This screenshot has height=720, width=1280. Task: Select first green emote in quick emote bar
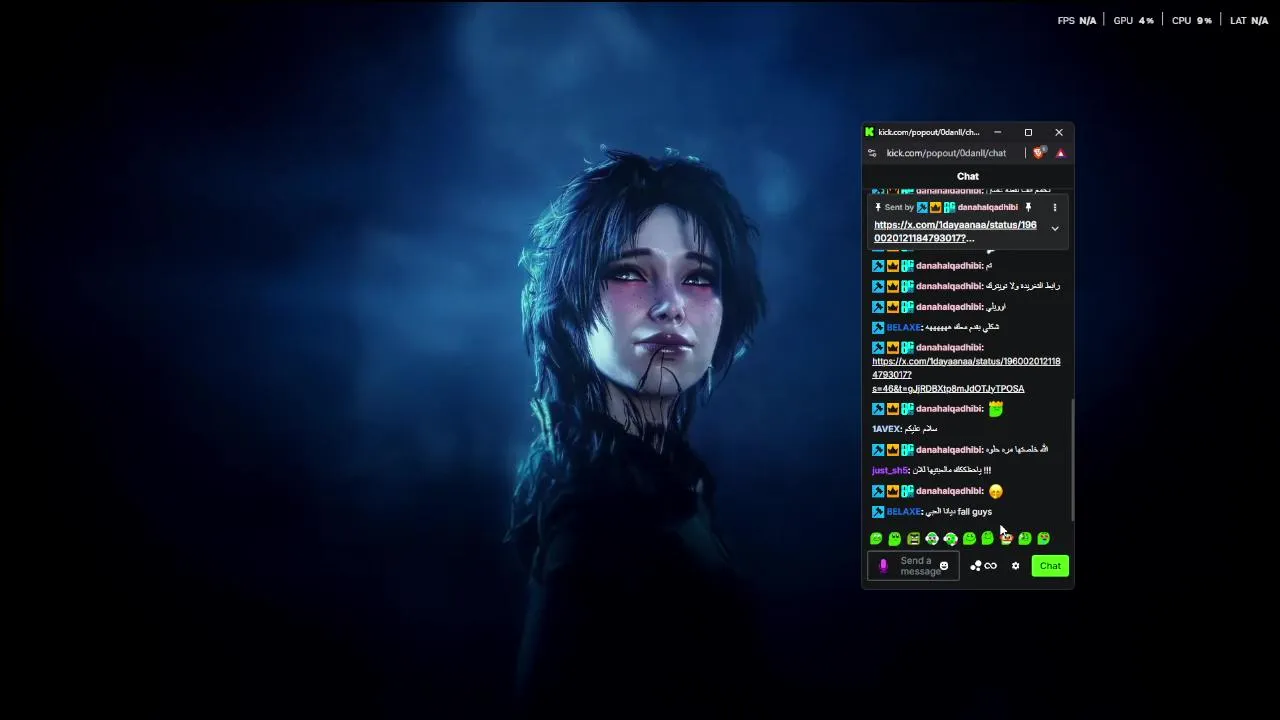coord(876,539)
